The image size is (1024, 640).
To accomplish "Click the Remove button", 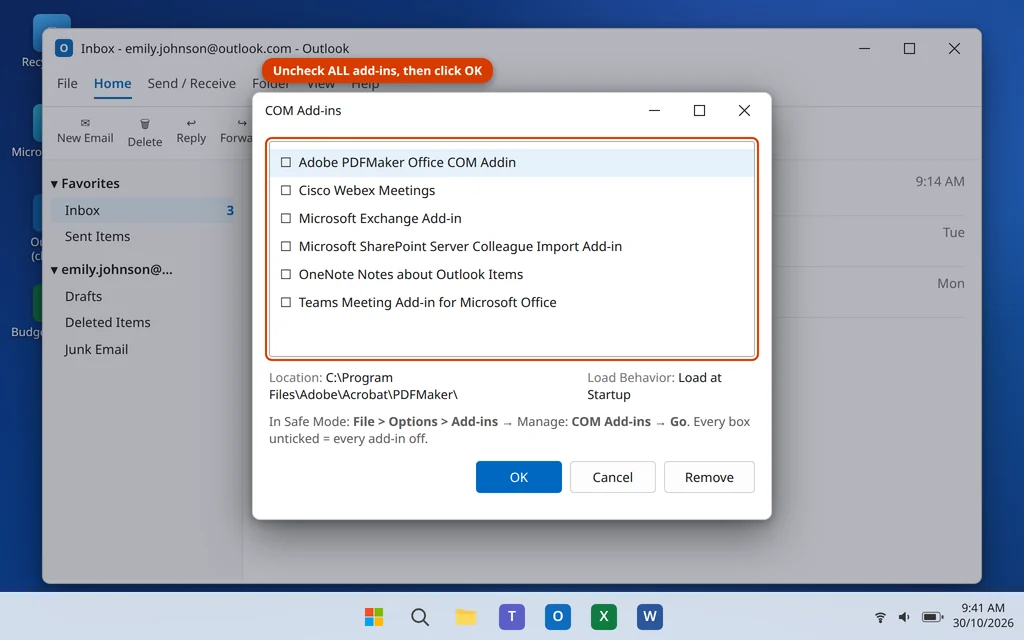I will click(709, 477).
